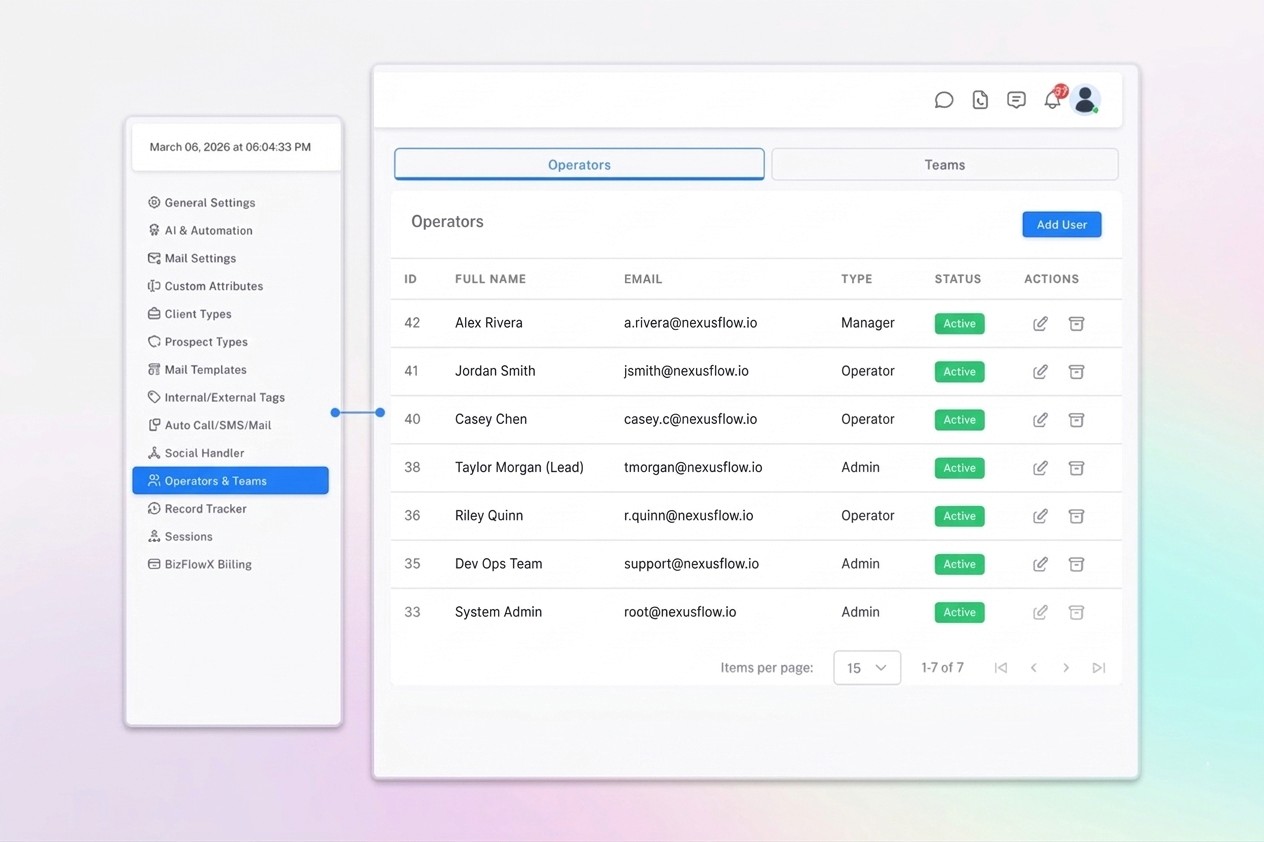The height and width of the screenshot is (842, 1264).
Task: Go to the first page
Action: point(1000,668)
